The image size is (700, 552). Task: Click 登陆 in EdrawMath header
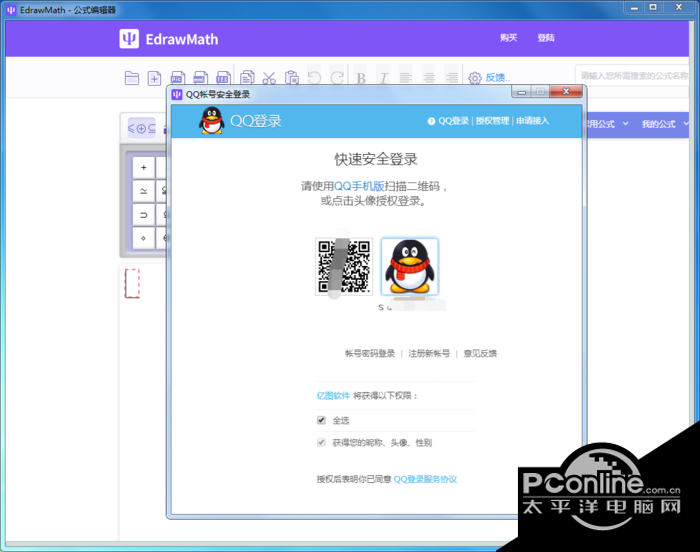(546, 38)
